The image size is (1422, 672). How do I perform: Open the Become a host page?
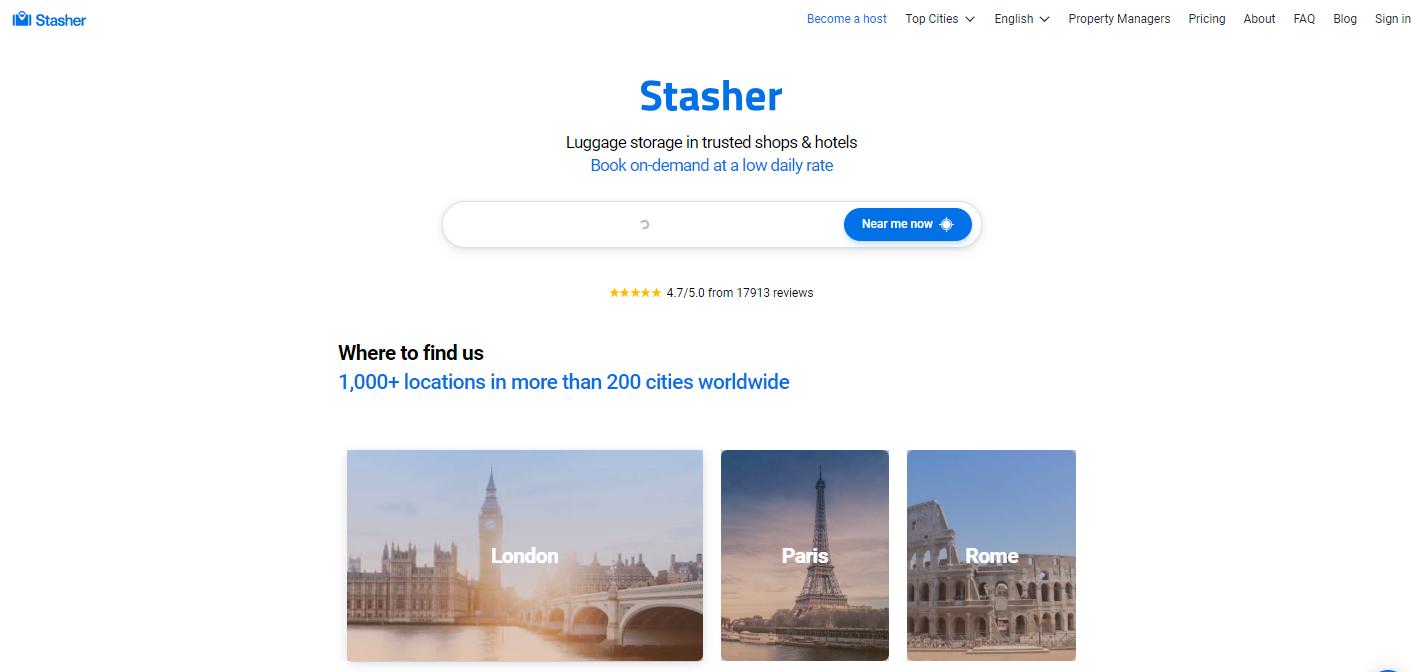[847, 19]
